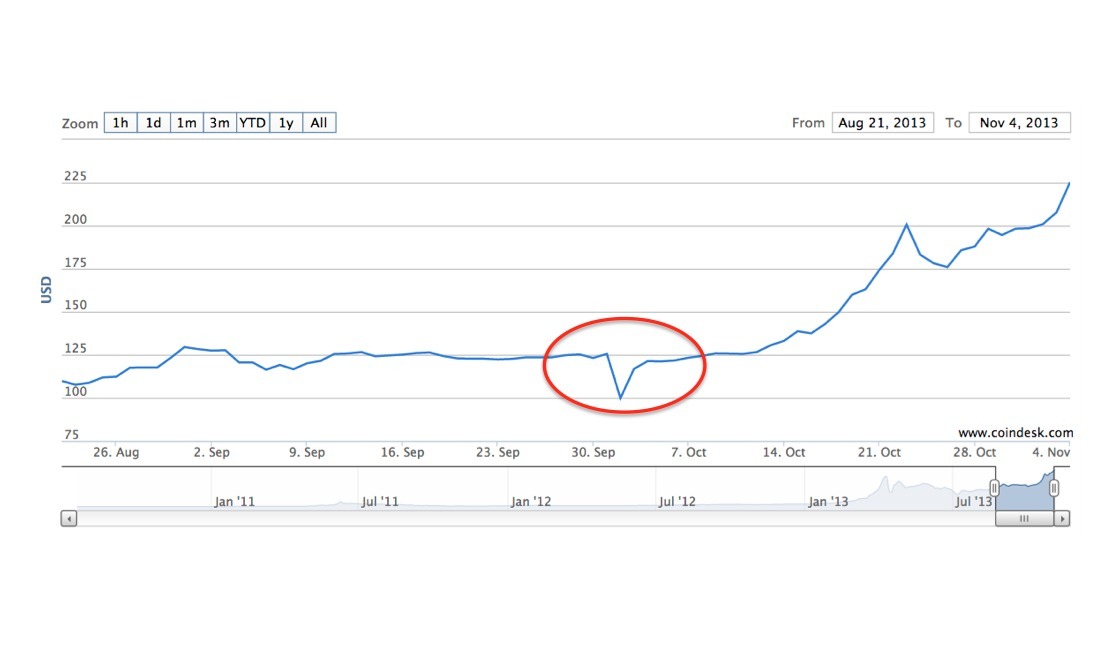Grab the navigator's left range handle
This screenshot has width=1120, height=660.
995,488
